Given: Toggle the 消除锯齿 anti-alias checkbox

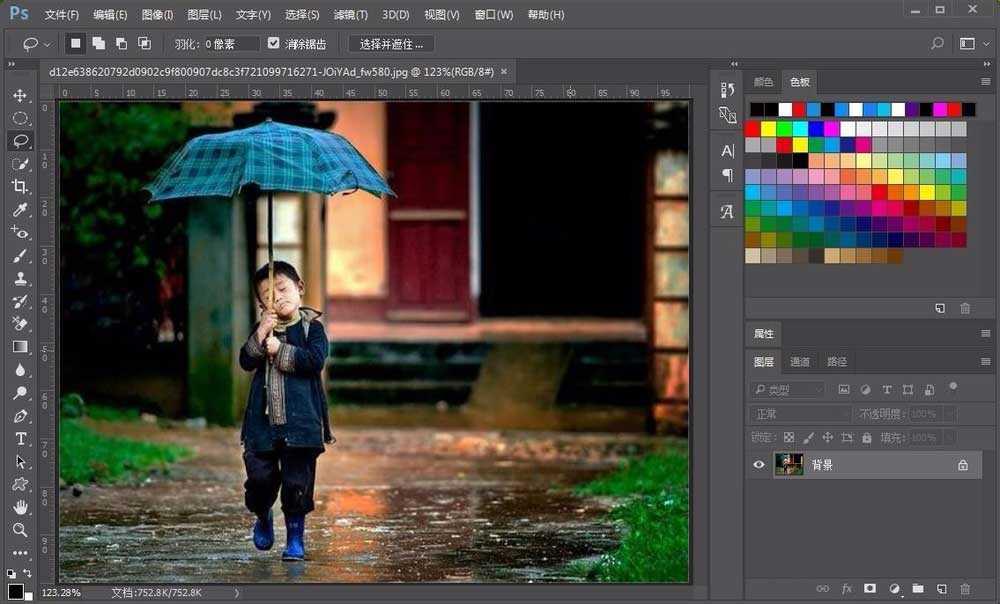Looking at the screenshot, I should coord(273,43).
